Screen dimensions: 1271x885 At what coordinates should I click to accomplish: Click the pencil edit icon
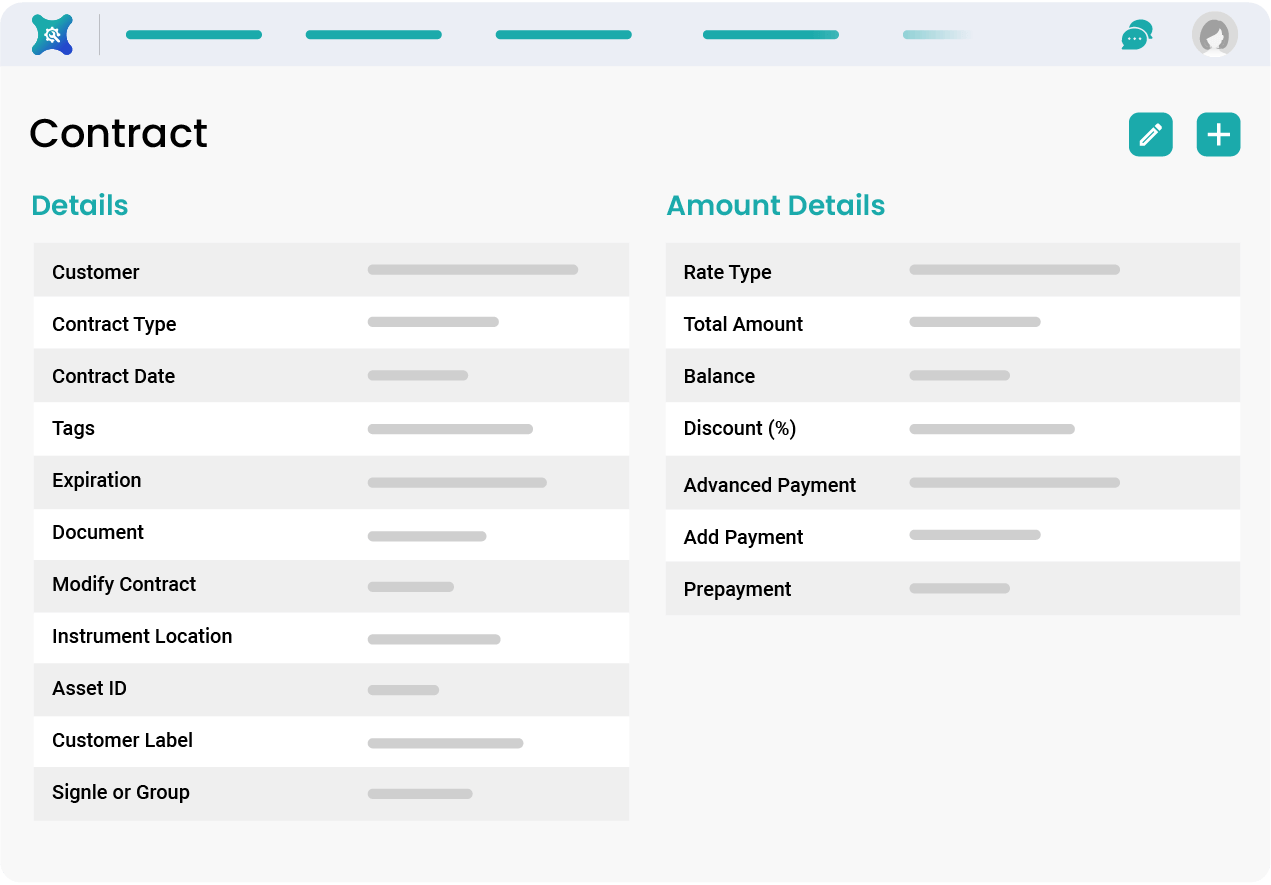[1150, 134]
